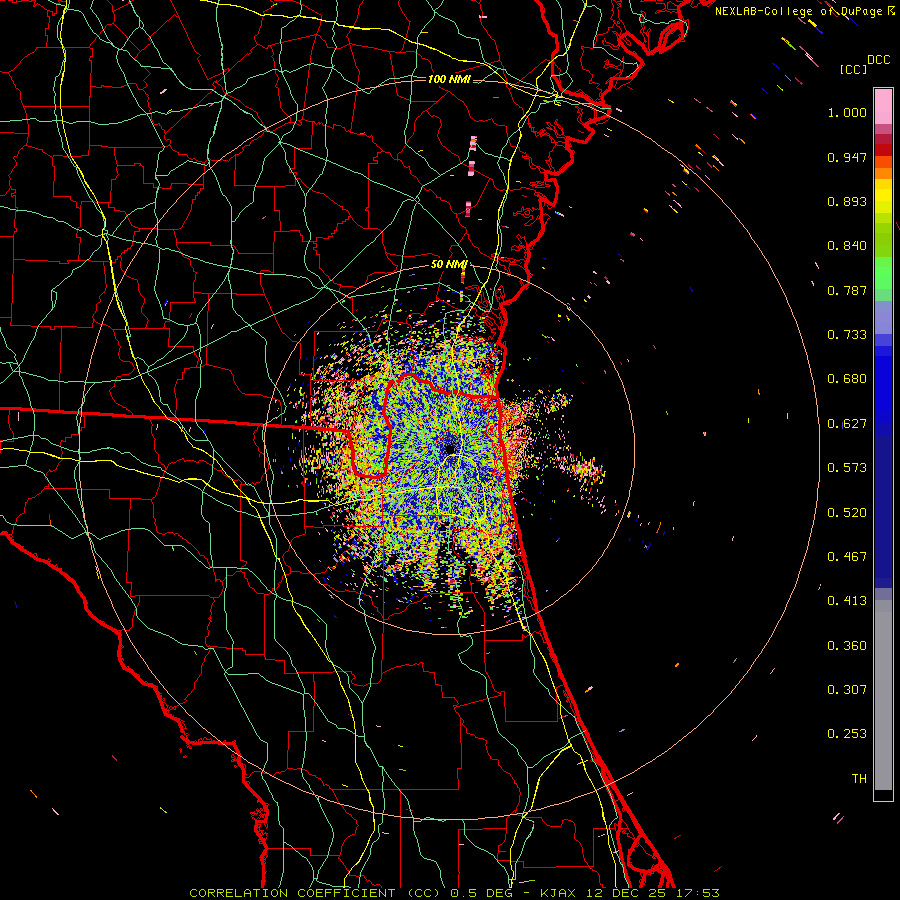
Task: Select the 0.573 color scale value
Action: coord(847,468)
